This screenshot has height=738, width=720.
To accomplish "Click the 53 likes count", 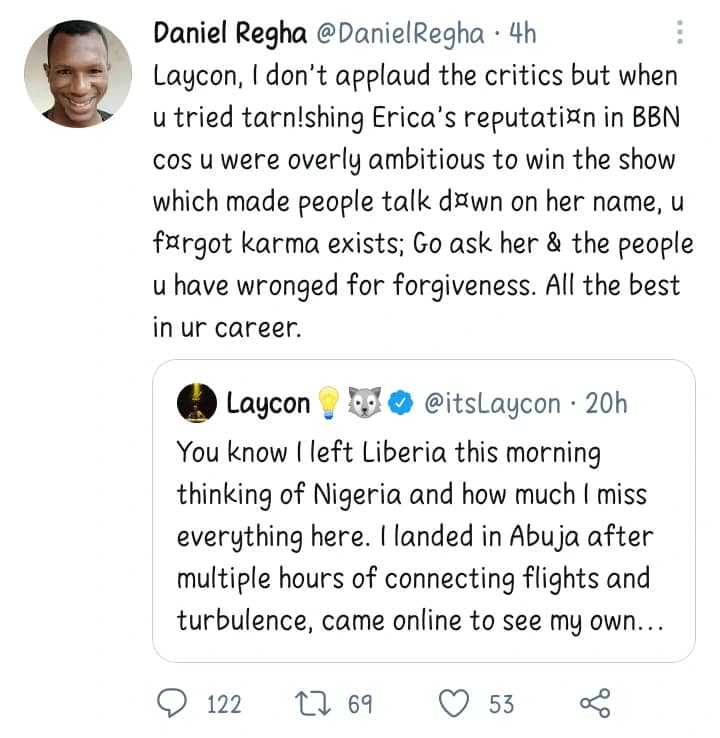I will 501,704.
